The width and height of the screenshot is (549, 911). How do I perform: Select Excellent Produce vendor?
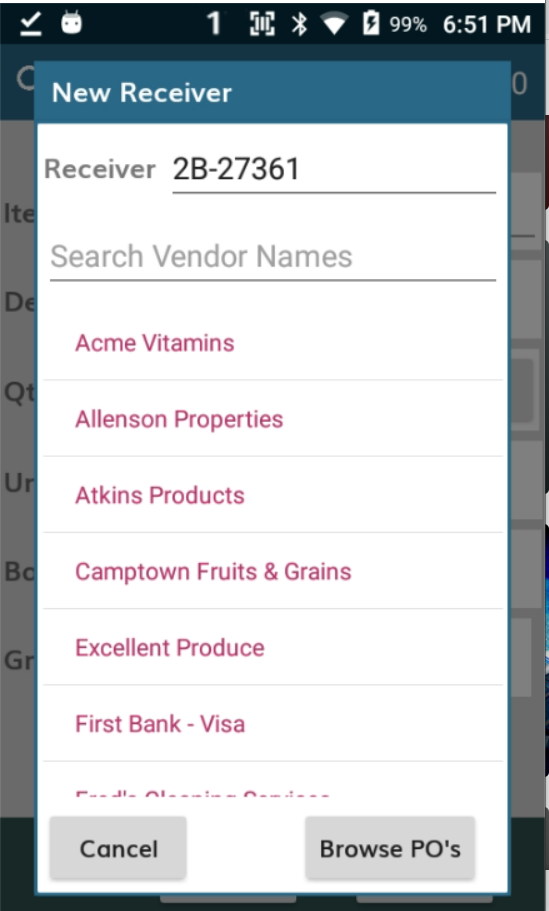[x=273, y=648]
